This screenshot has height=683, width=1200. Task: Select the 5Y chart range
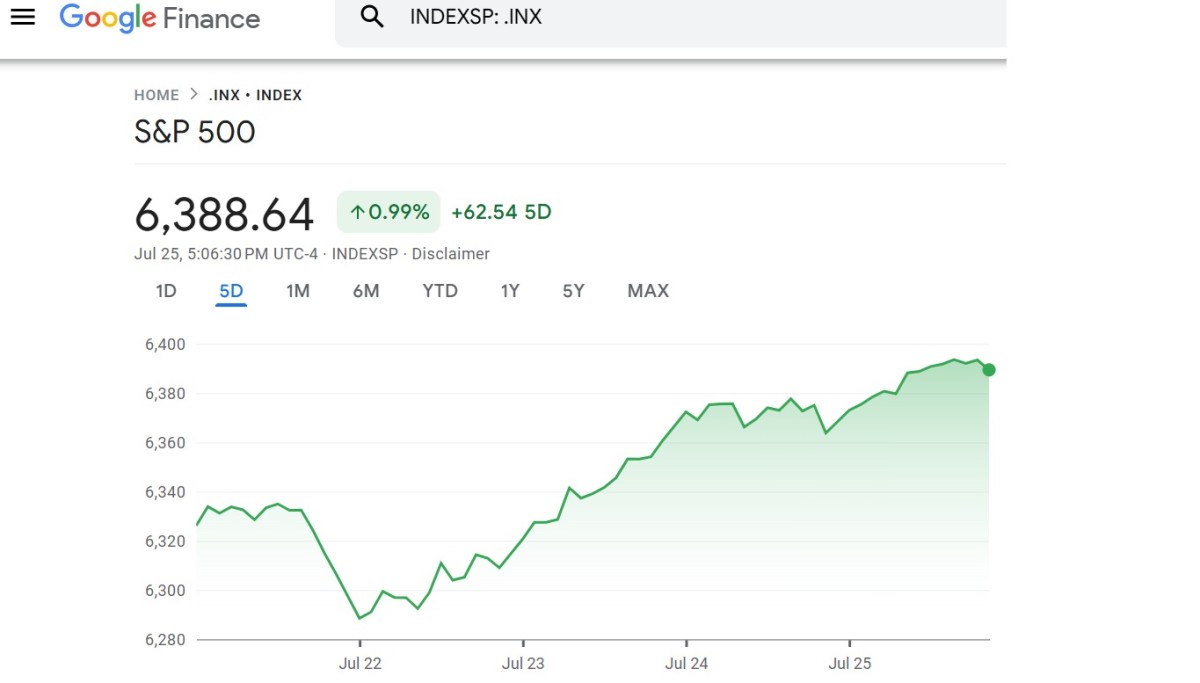tap(572, 291)
